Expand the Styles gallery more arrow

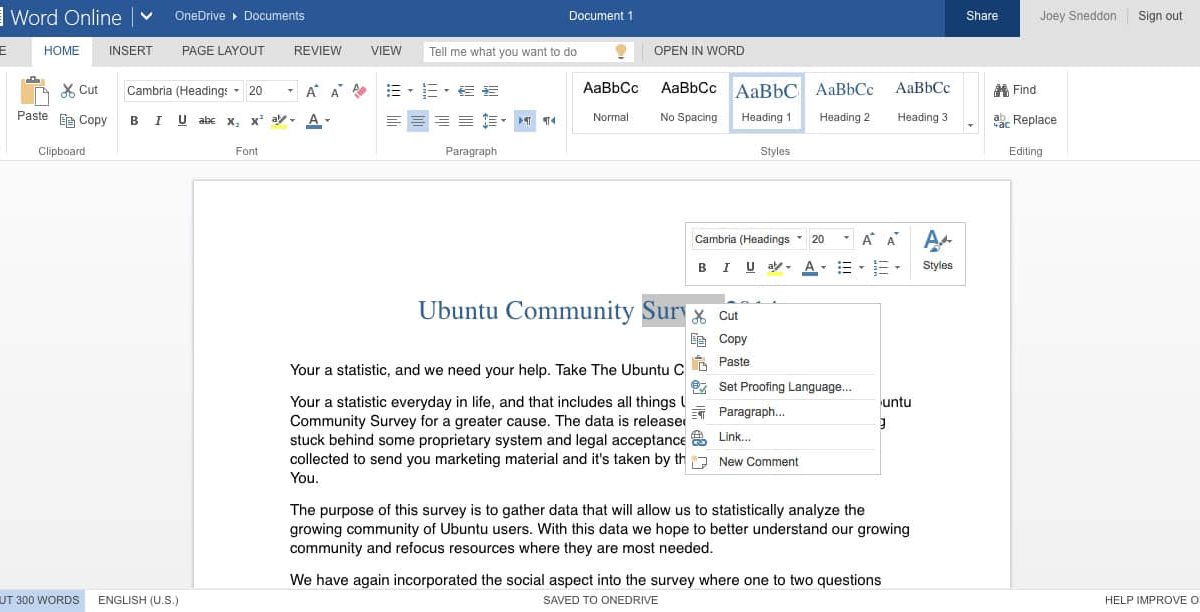970,126
